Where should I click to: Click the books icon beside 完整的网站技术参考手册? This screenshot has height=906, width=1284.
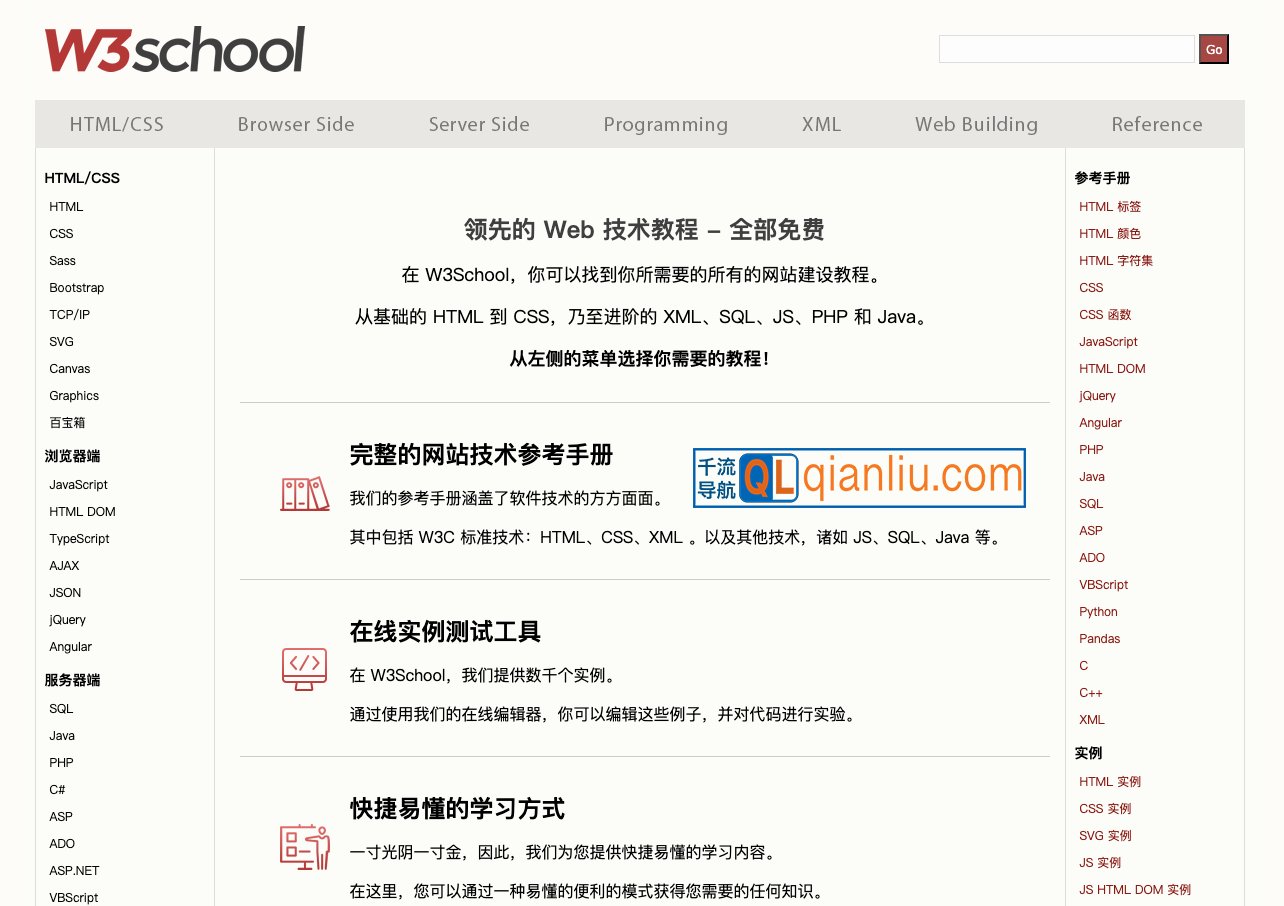point(304,493)
